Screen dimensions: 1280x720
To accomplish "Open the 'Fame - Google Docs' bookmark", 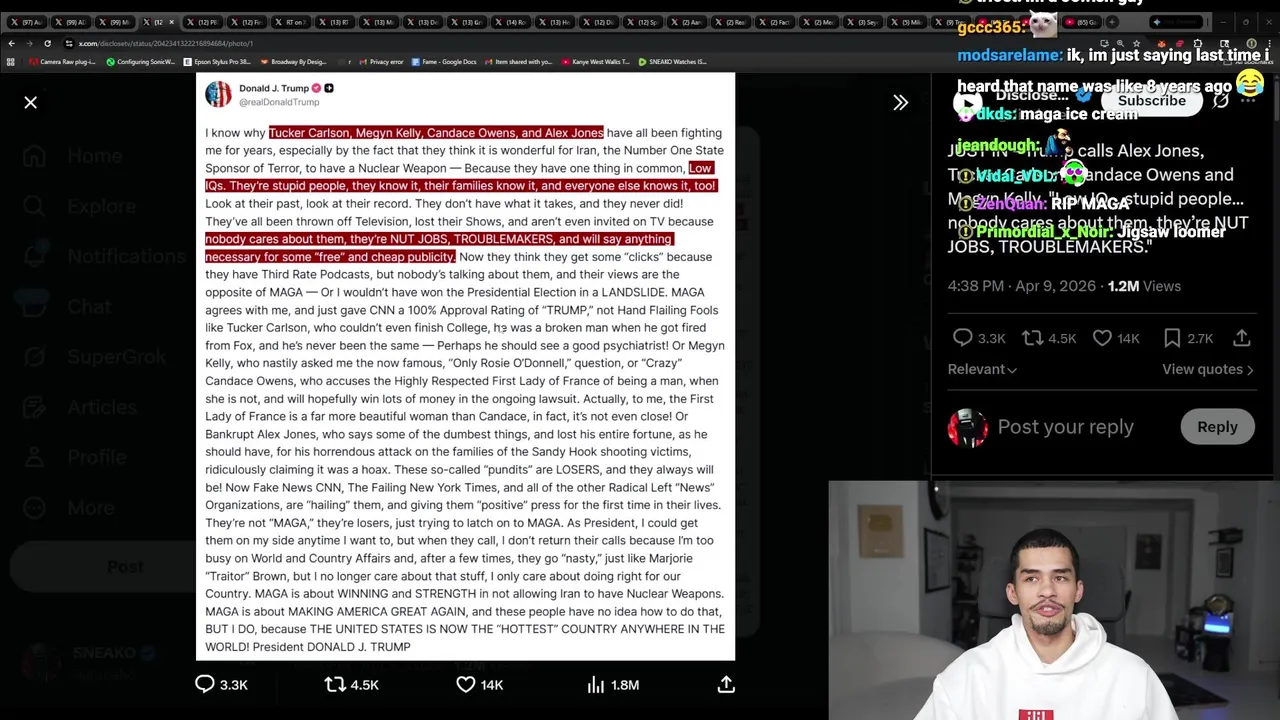I will click(445, 62).
